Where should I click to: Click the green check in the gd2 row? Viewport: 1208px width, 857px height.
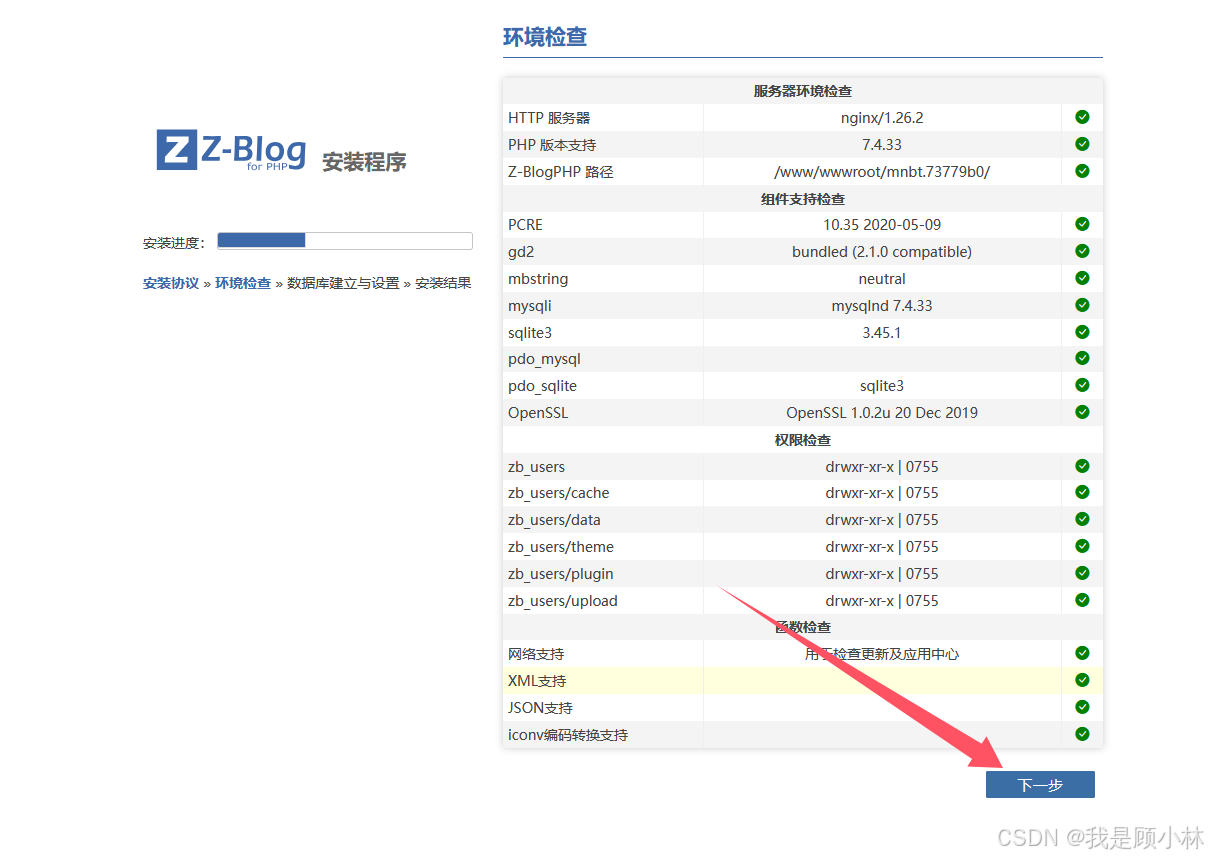(1082, 251)
